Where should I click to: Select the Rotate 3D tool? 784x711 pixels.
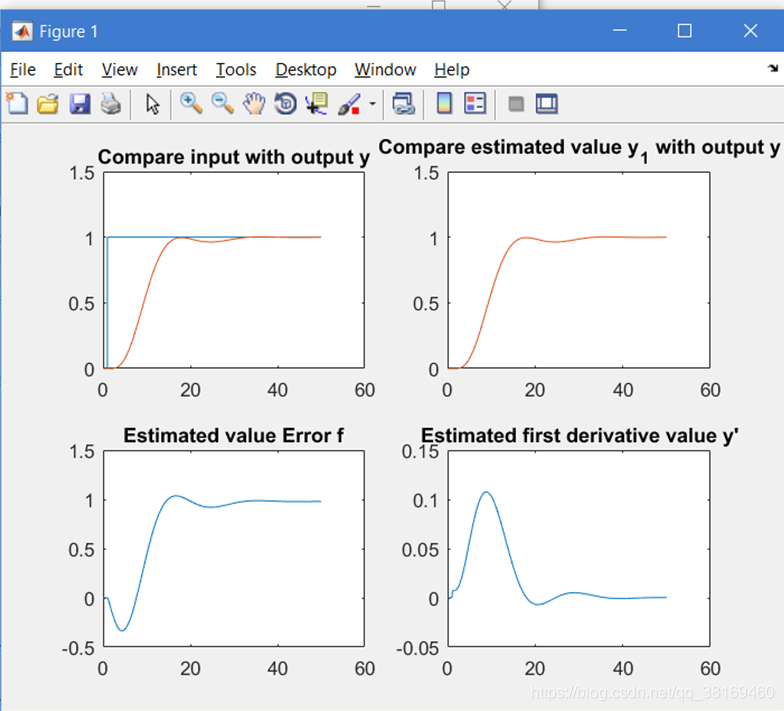click(x=286, y=104)
